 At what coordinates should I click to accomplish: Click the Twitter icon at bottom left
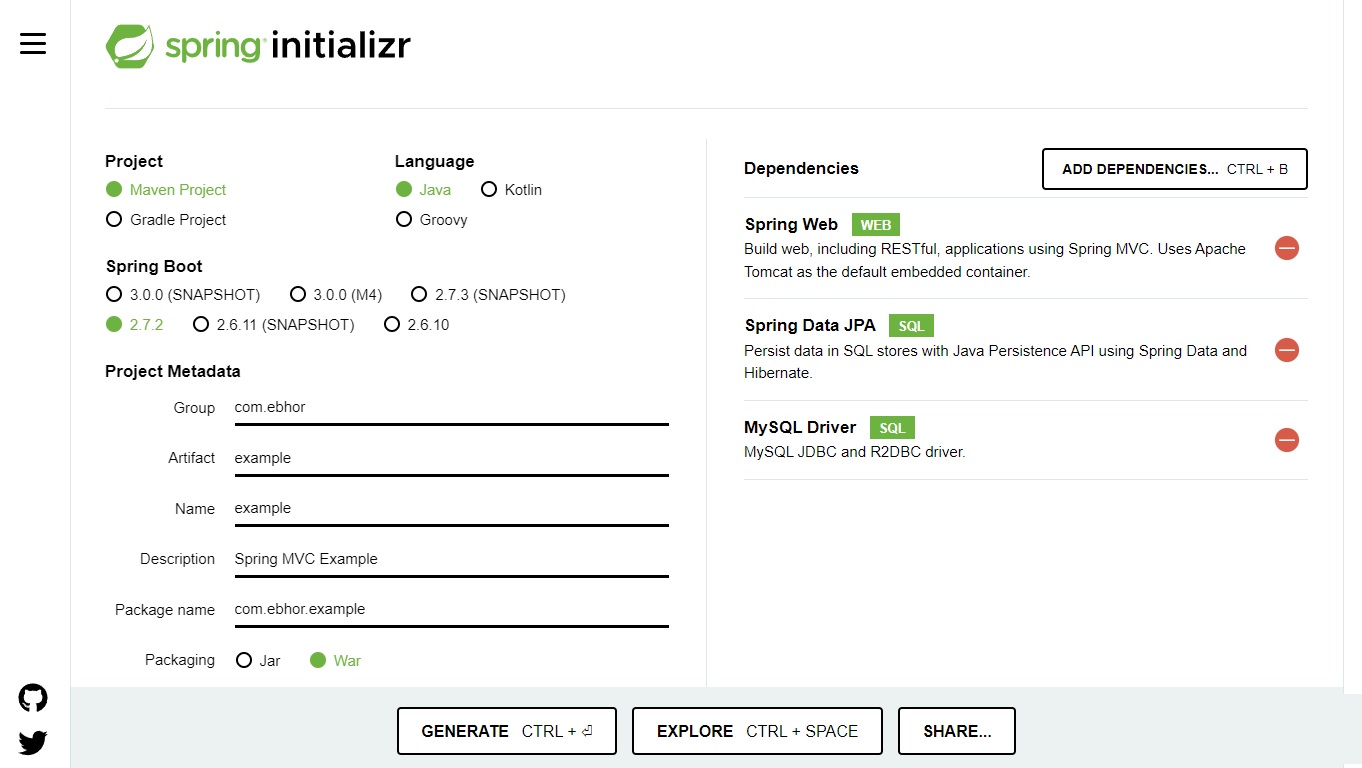pos(32,743)
